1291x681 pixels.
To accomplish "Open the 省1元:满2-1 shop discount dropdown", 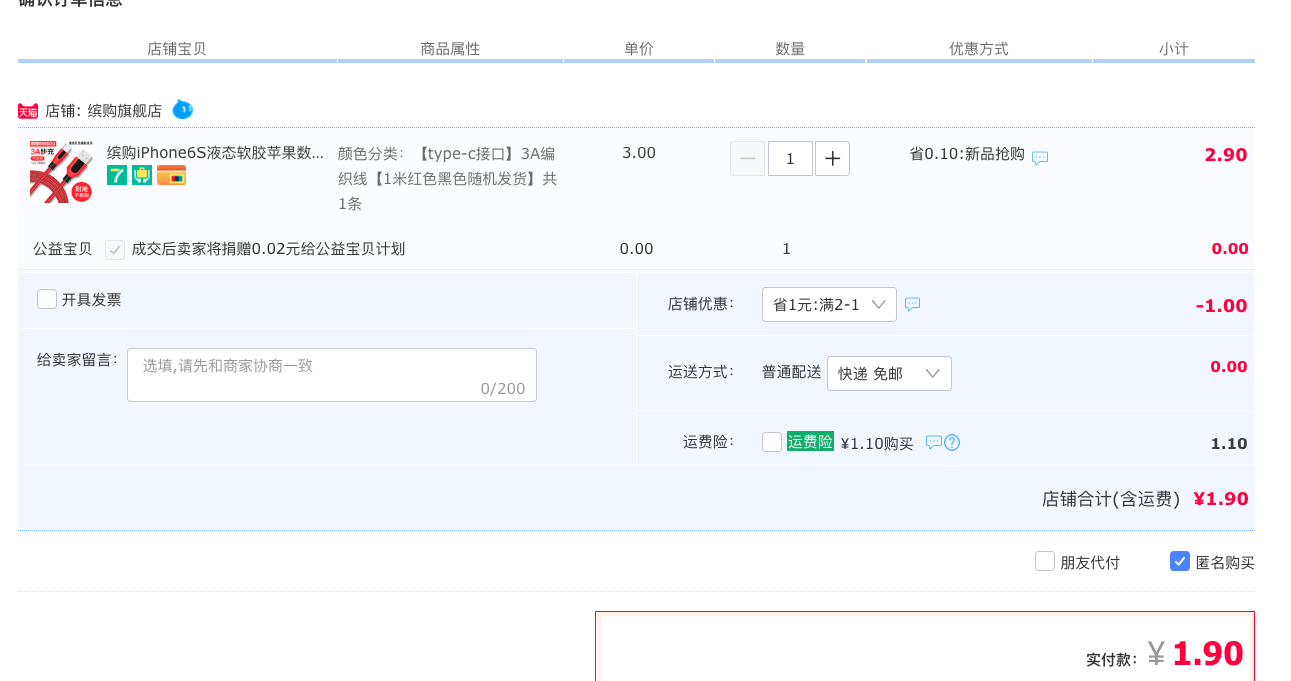I will [829, 305].
